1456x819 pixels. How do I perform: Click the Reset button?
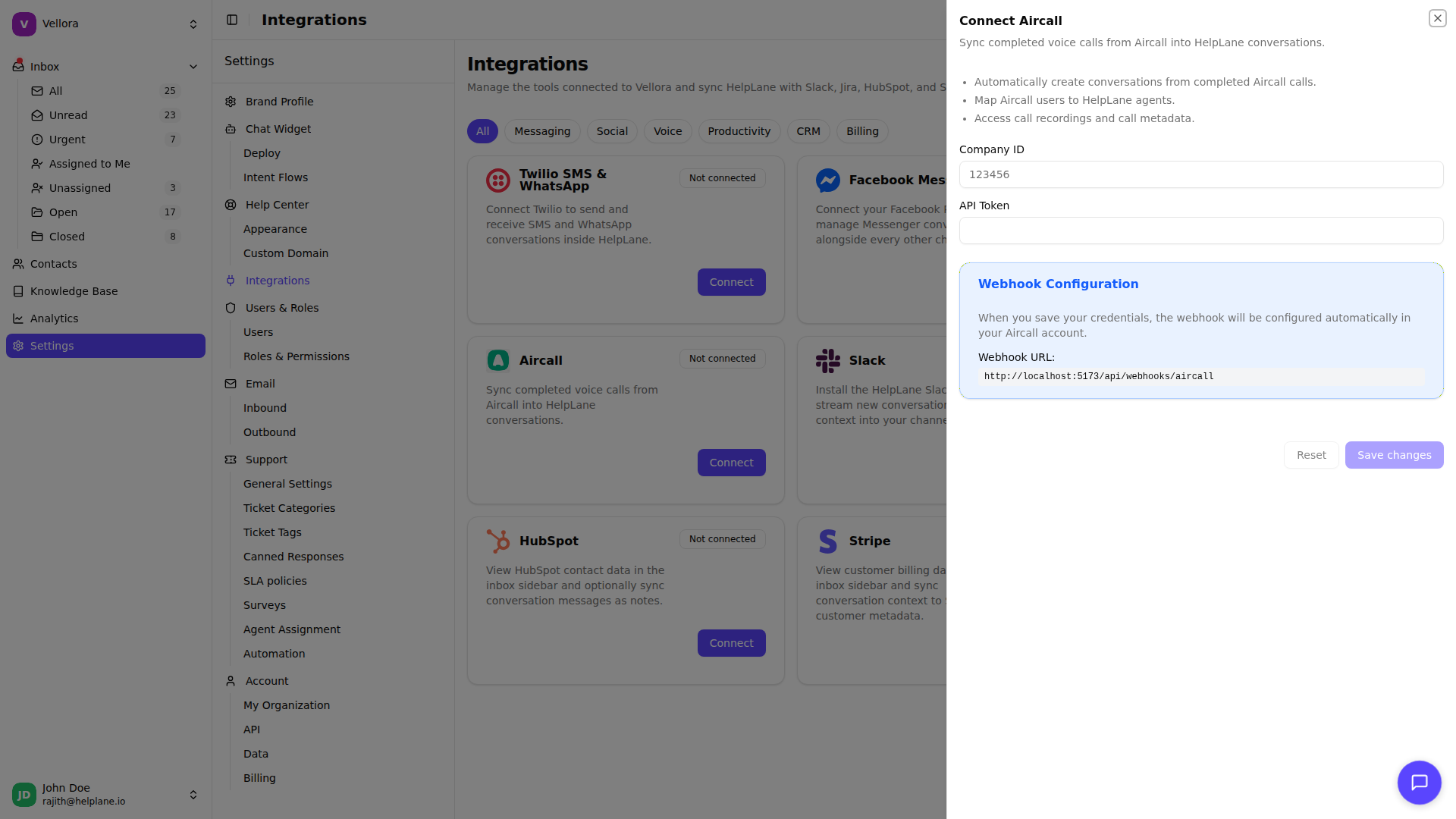click(x=1311, y=455)
